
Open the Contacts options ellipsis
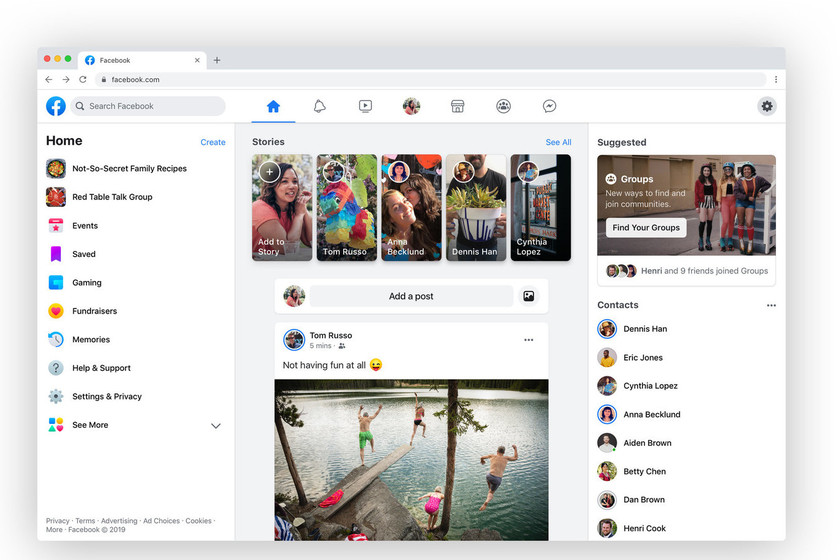[x=771, y=305]
